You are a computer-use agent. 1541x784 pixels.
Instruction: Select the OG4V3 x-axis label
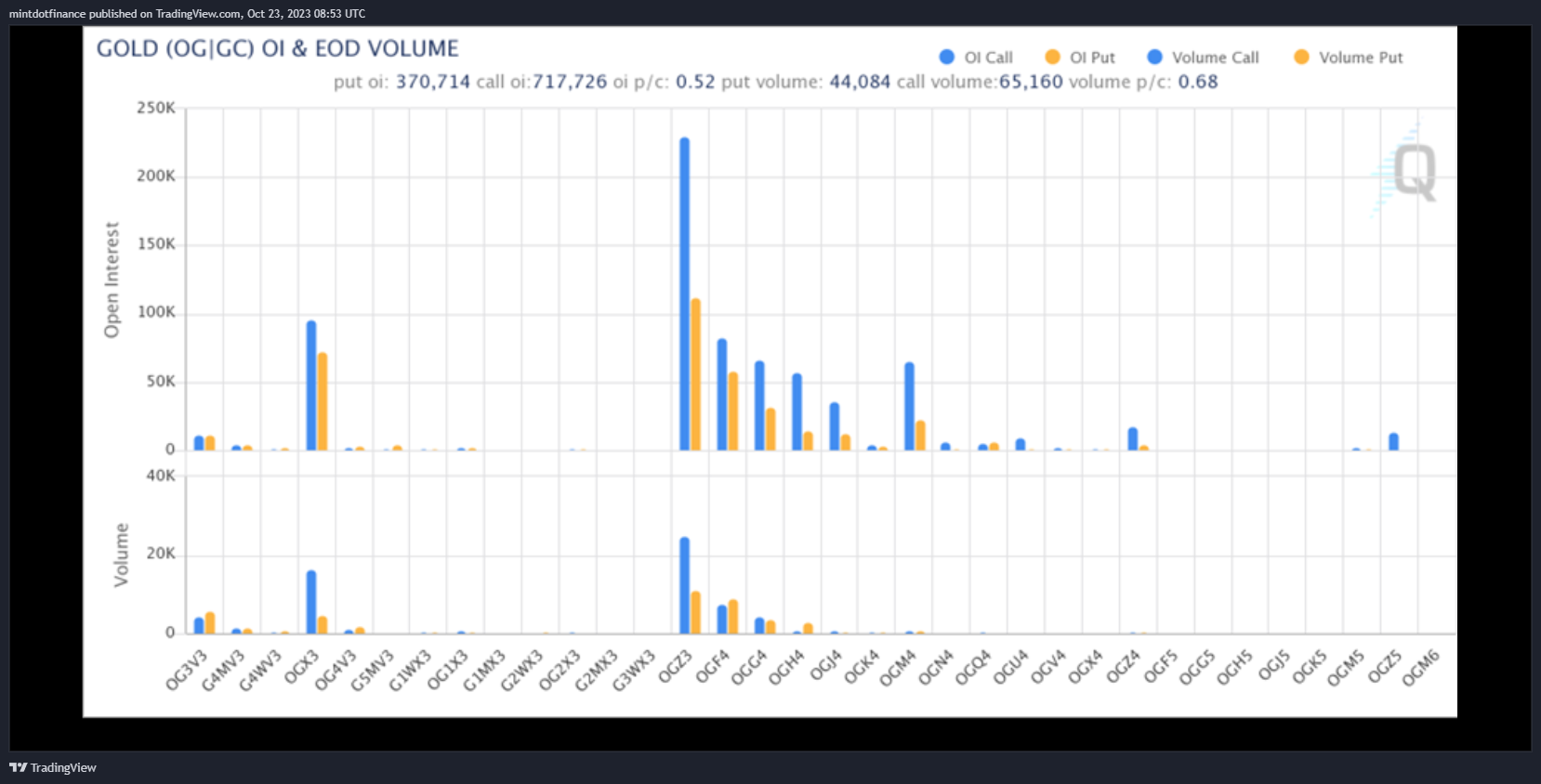[336, 671]
